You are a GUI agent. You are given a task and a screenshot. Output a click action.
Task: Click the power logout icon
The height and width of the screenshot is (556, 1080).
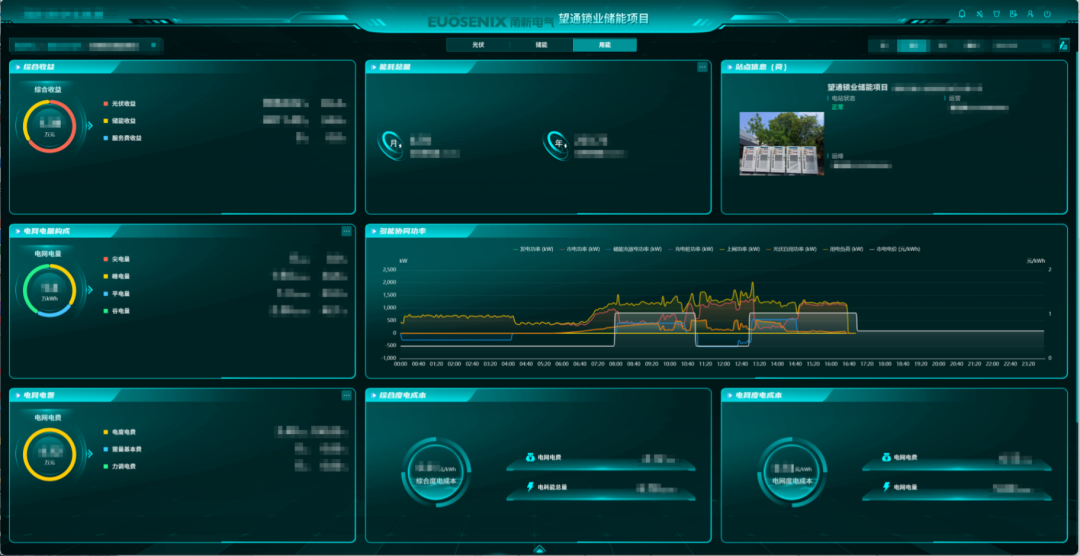pos(1047,14)
